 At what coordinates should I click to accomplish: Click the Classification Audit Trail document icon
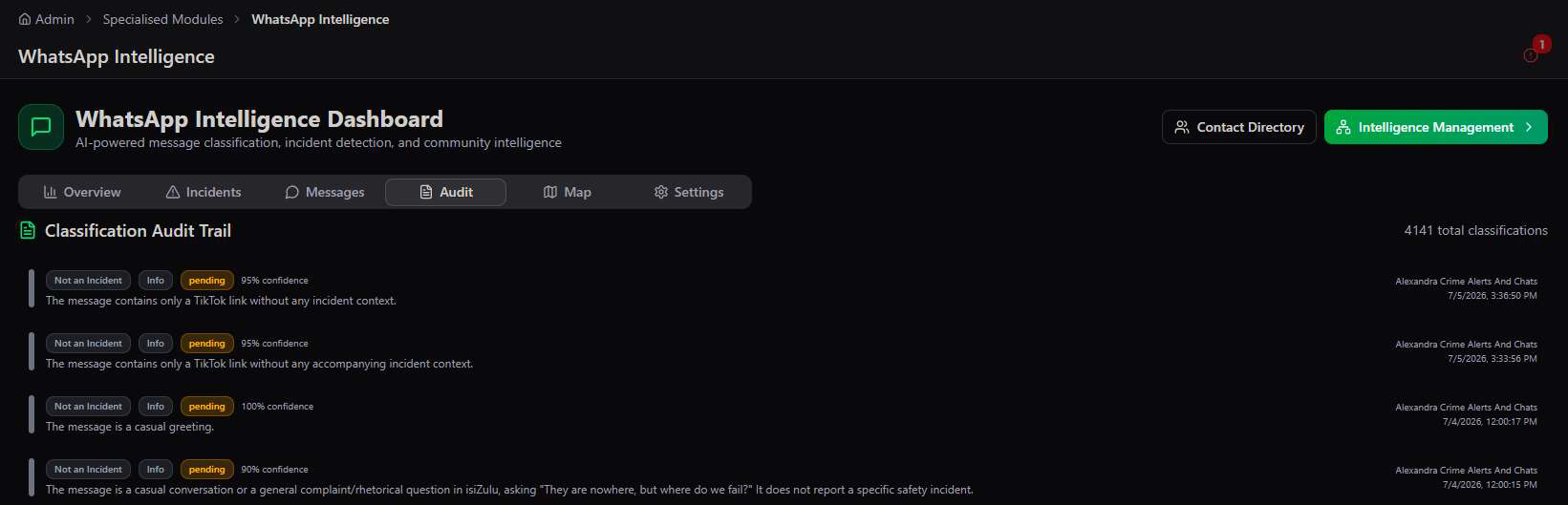click(28, 230)
